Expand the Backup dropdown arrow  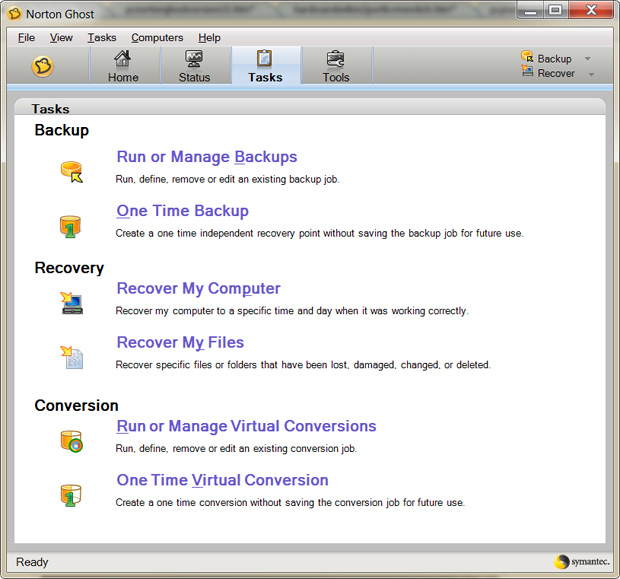[x=588, y=59]
